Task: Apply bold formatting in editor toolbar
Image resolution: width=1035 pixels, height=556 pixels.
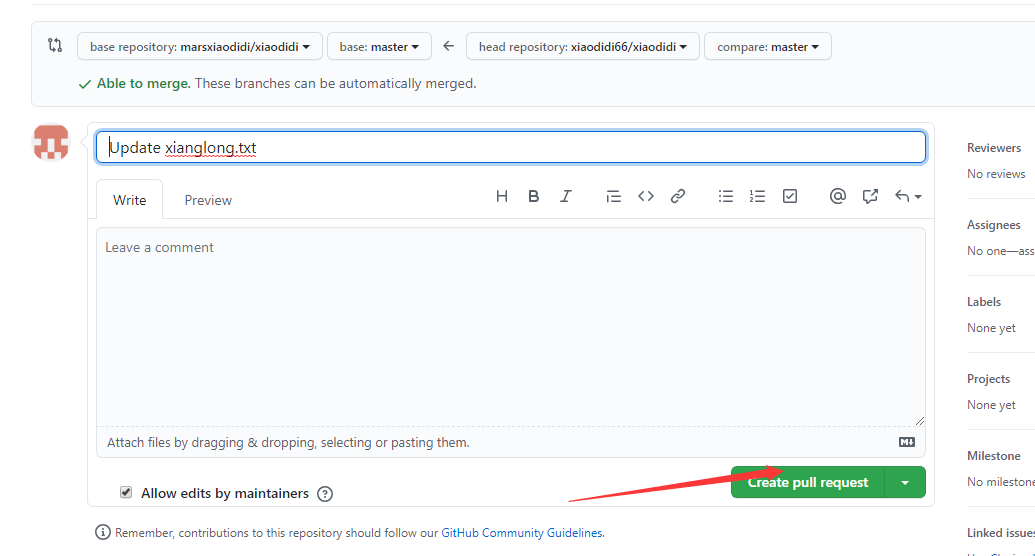Action: 534,196
